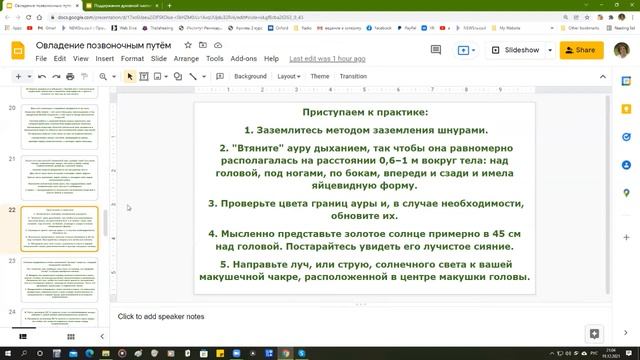640x360 pixels.
Task: Add a comment from toolbar
Action: pos(220,76)
